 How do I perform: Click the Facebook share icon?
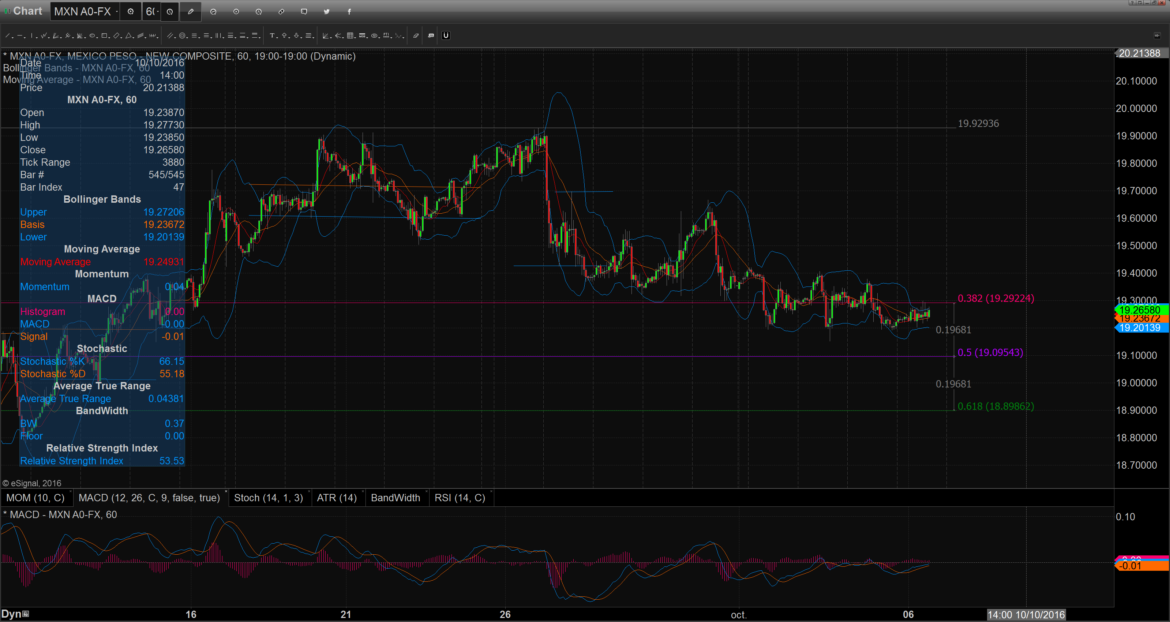[348, 12]
